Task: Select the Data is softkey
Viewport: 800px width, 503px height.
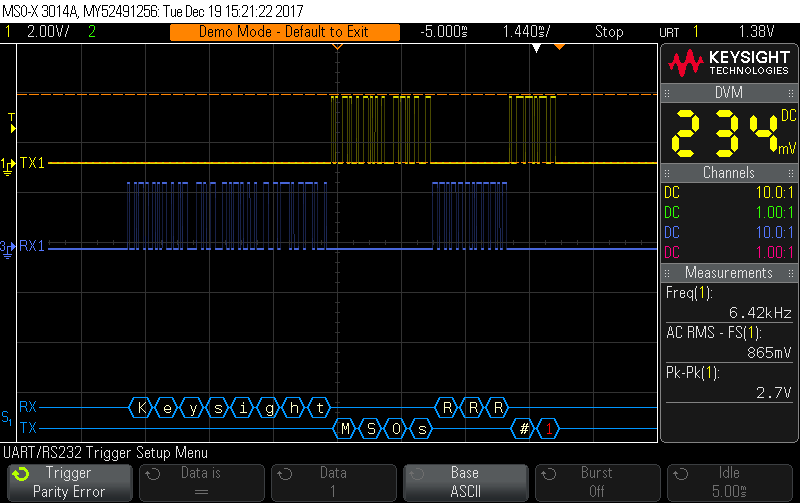Action: coord(202,483)
